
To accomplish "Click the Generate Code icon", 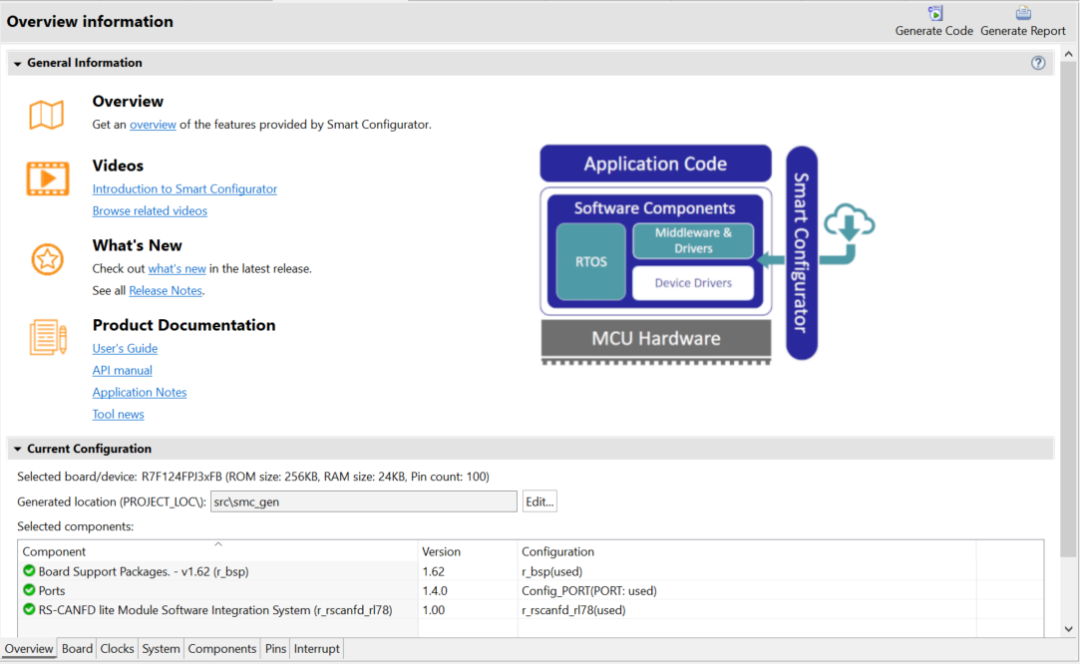I will [x=935, y=13].
